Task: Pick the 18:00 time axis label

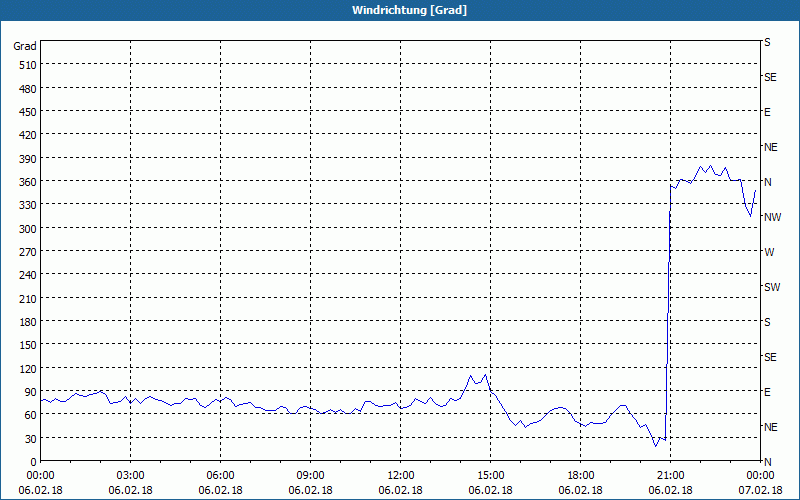Action: [x=581, y=476]
